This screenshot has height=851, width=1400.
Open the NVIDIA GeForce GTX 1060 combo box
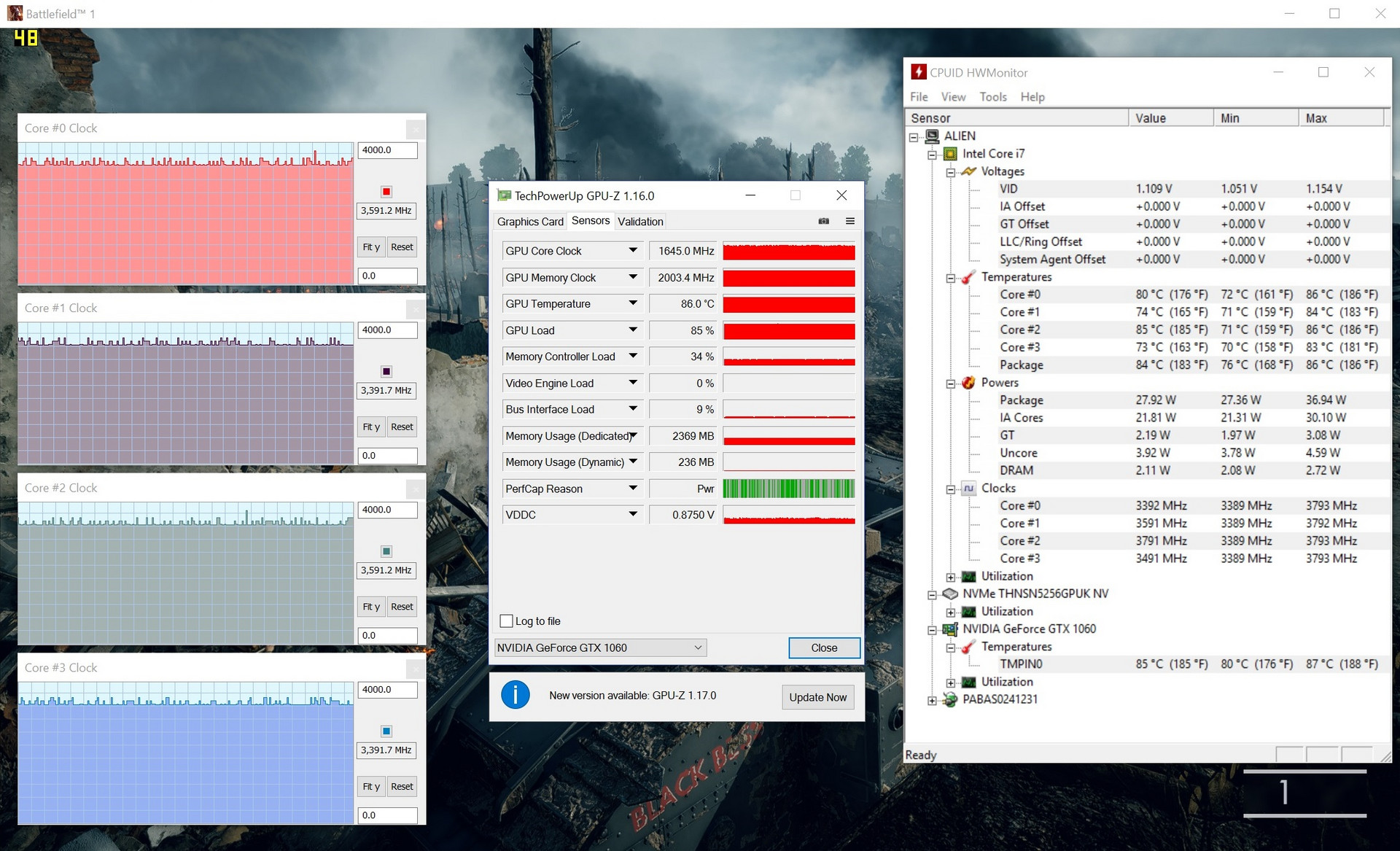(600, 648)
